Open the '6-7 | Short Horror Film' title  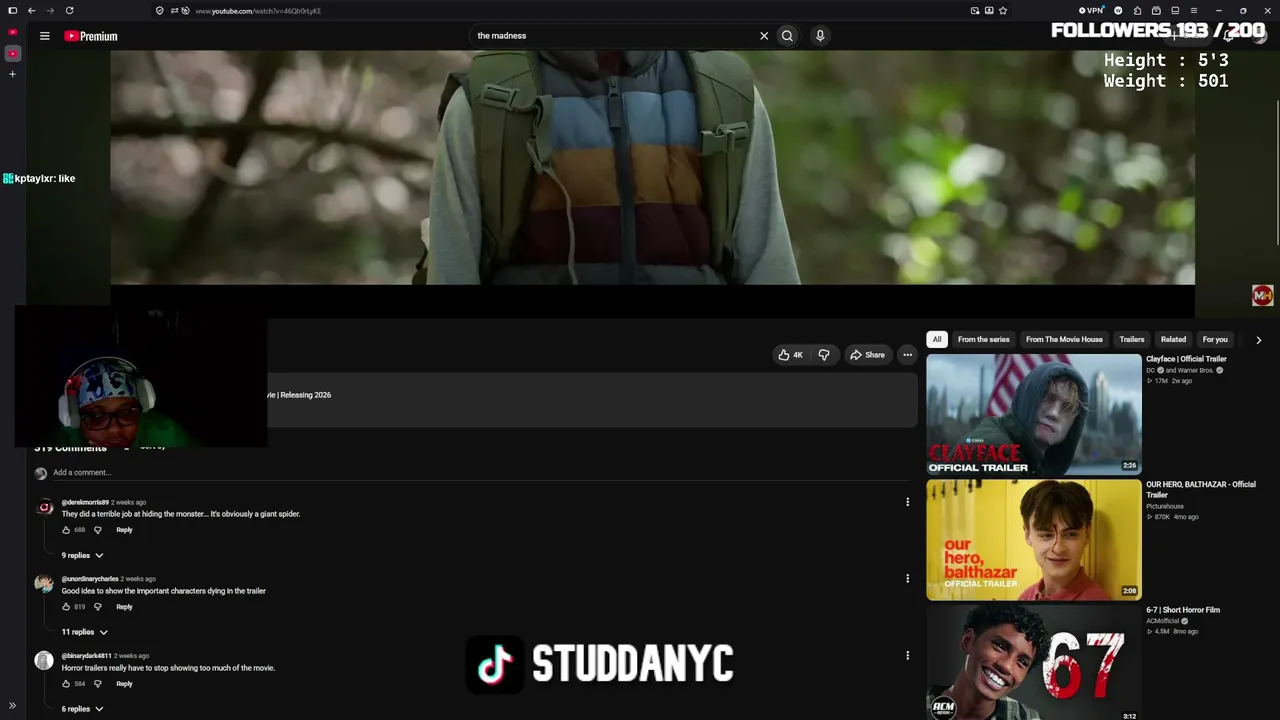tap(1183, 610)
